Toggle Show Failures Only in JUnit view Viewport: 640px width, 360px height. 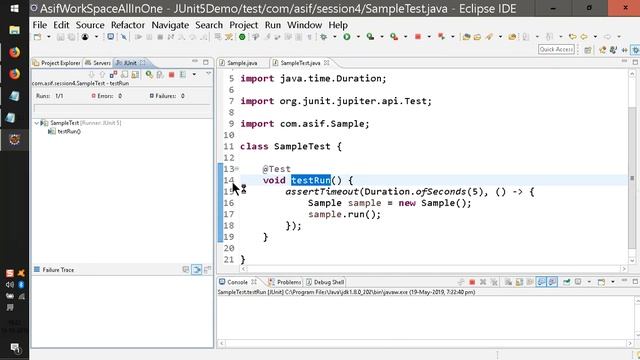113,74
